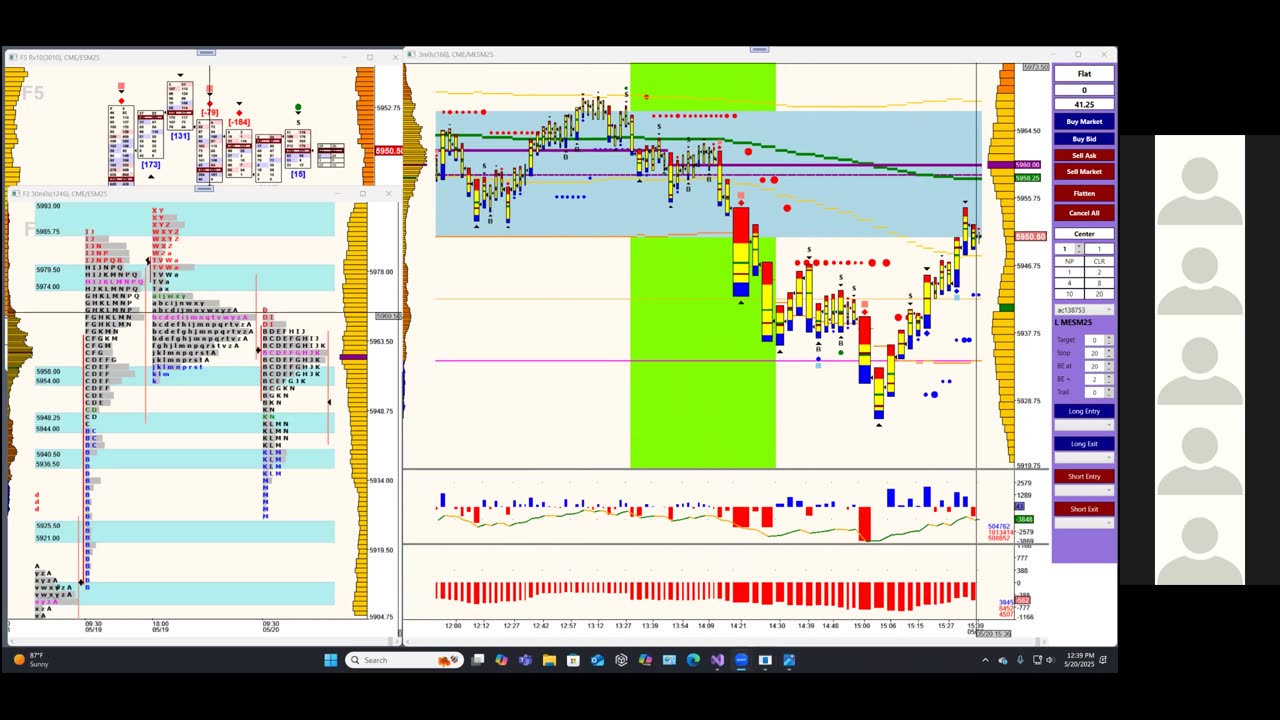Adjust the Trail value stepper
Image resolution: width=1280 pixels, height=720 pixels.
tap(1109, 392)
